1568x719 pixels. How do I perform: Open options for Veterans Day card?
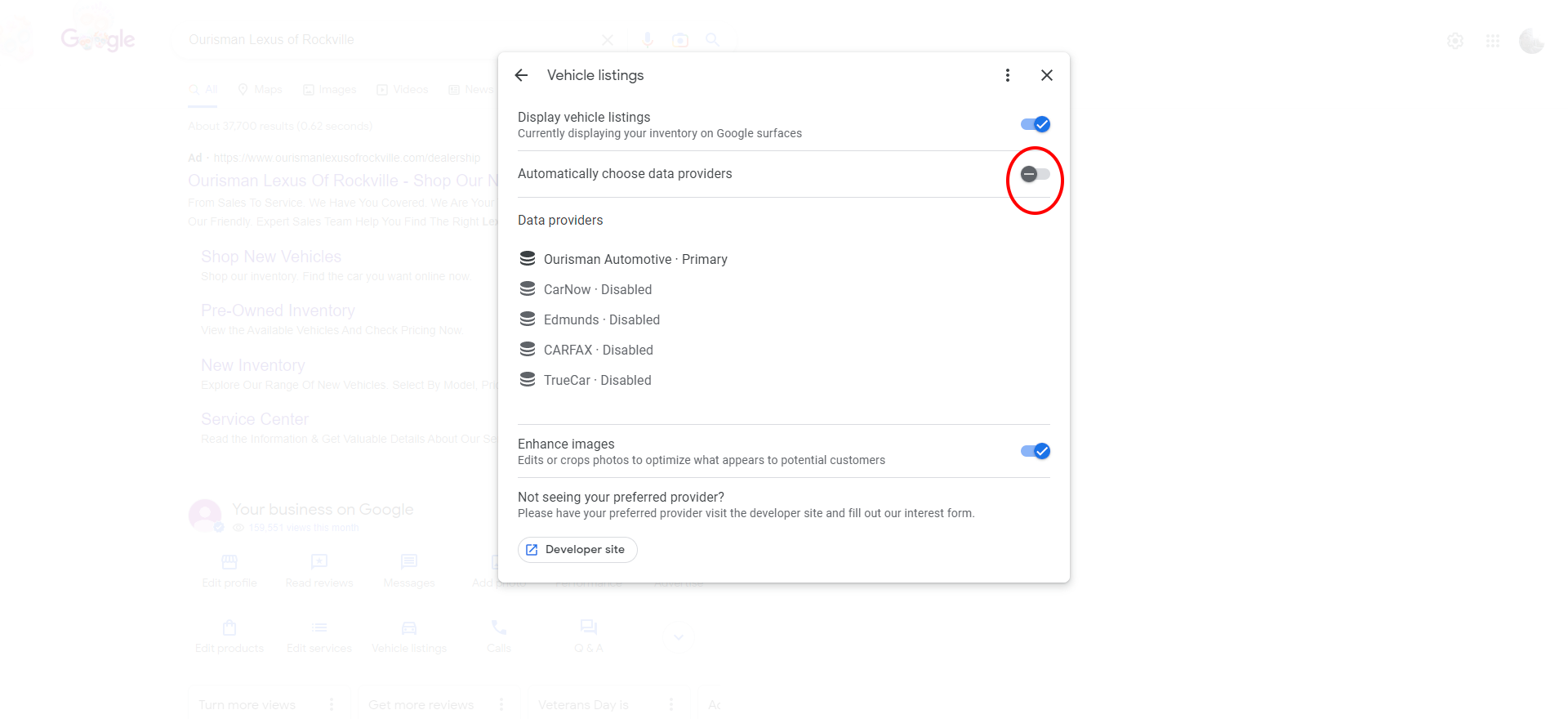tap(671, 704)
